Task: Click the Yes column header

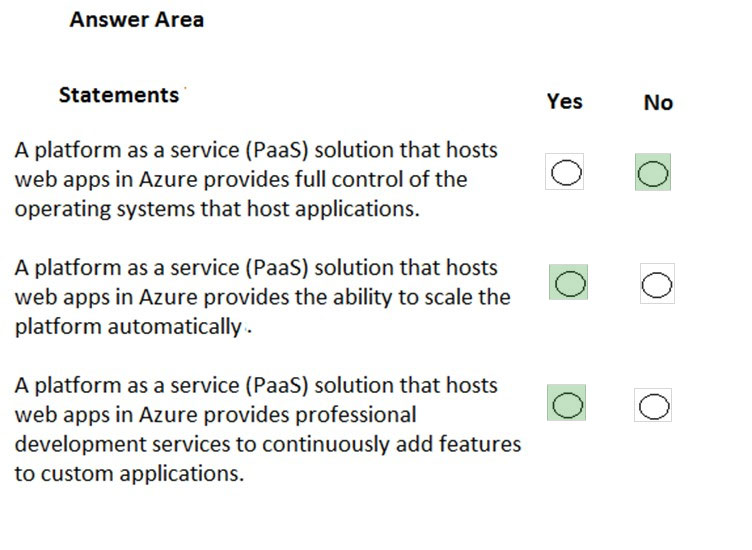Action: 564,101
